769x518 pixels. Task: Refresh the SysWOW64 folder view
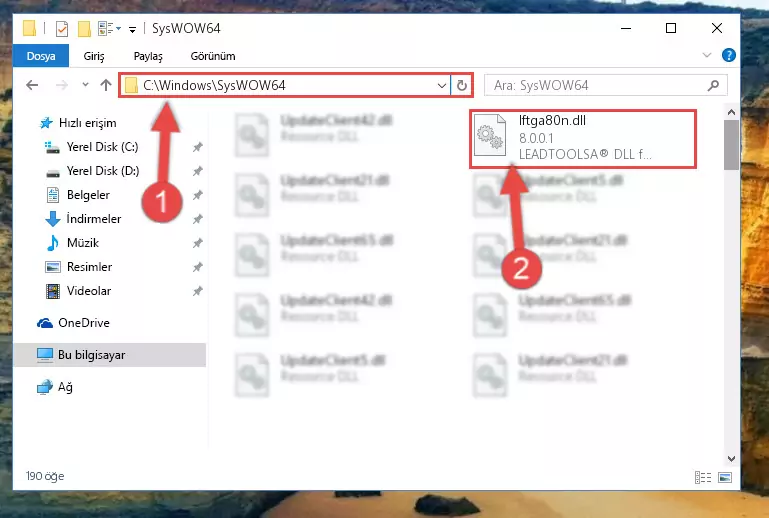461,86
